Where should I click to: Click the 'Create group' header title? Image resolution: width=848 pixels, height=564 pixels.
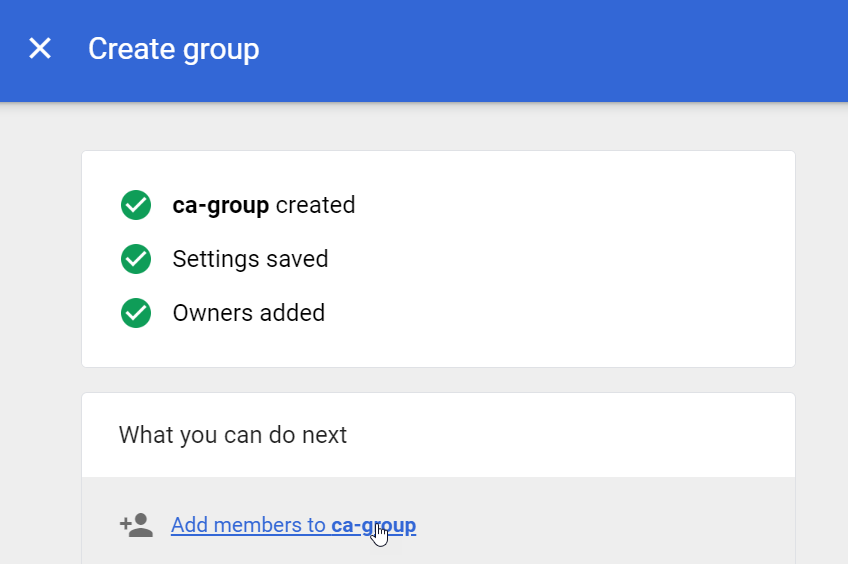point(174,49)
